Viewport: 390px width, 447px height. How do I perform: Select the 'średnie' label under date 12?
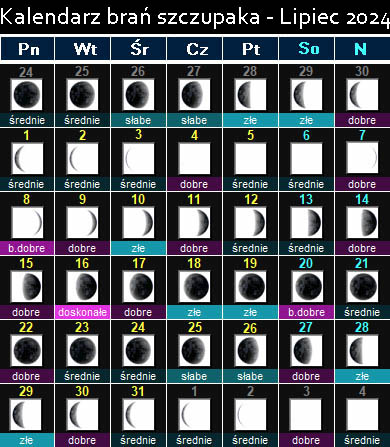tap(250, 248)
